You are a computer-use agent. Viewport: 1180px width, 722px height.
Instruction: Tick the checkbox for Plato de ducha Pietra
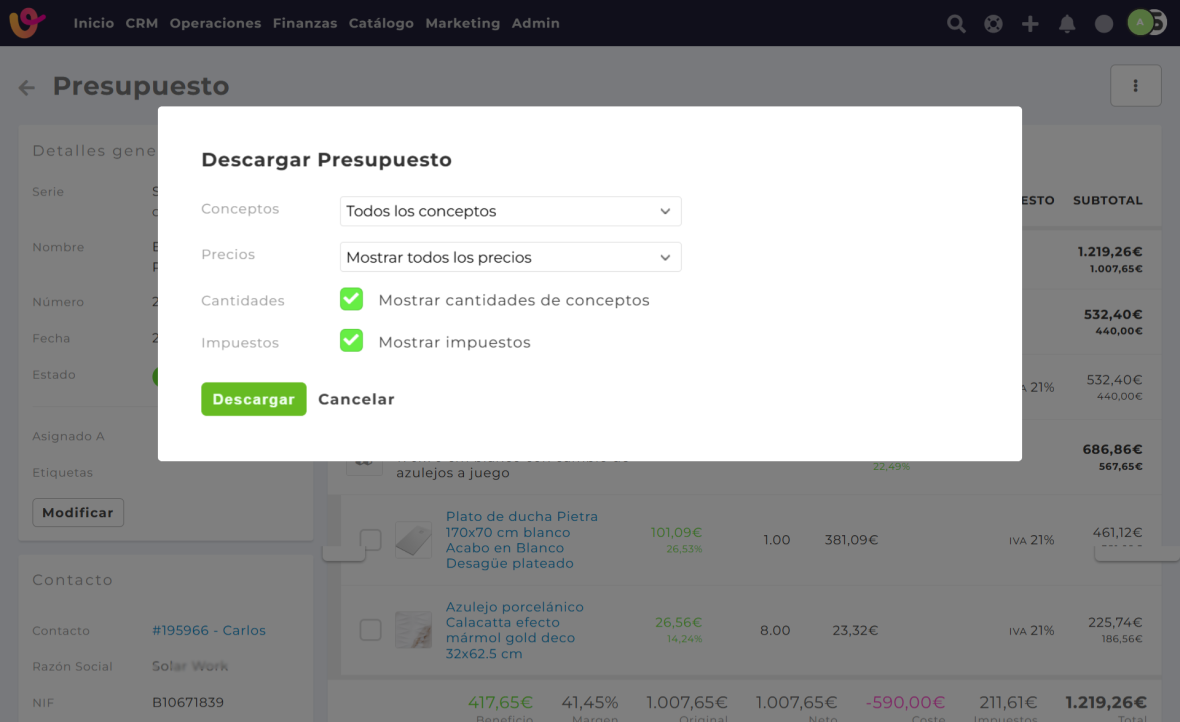370,540
